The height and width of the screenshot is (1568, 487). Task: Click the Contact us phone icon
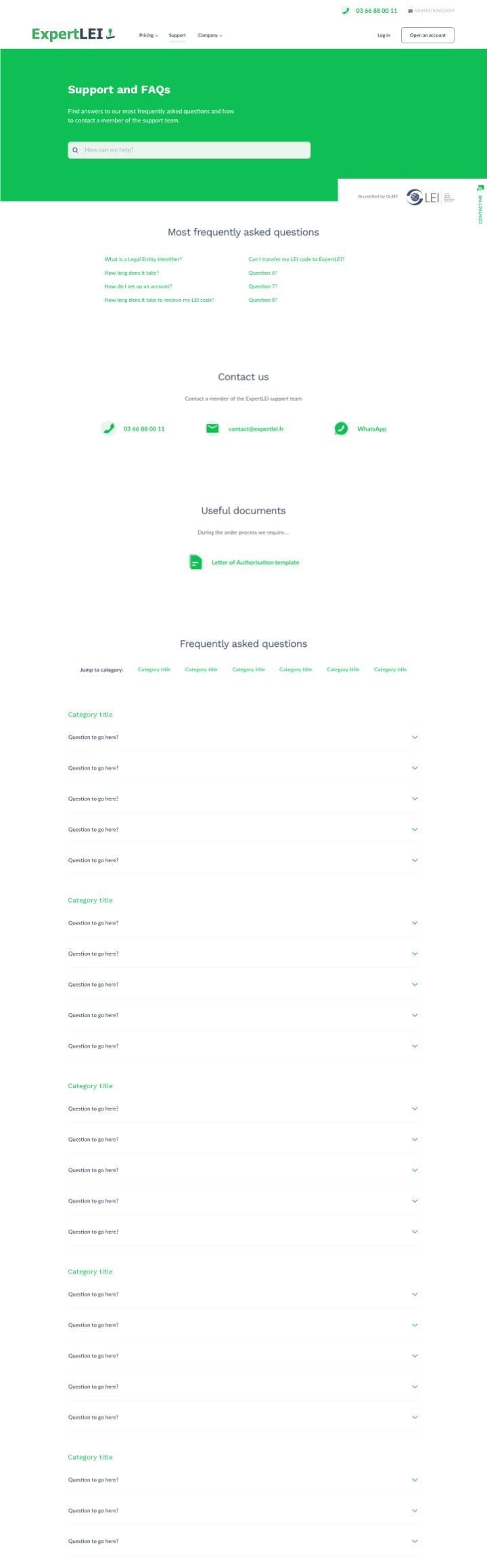tap(108, 428)
